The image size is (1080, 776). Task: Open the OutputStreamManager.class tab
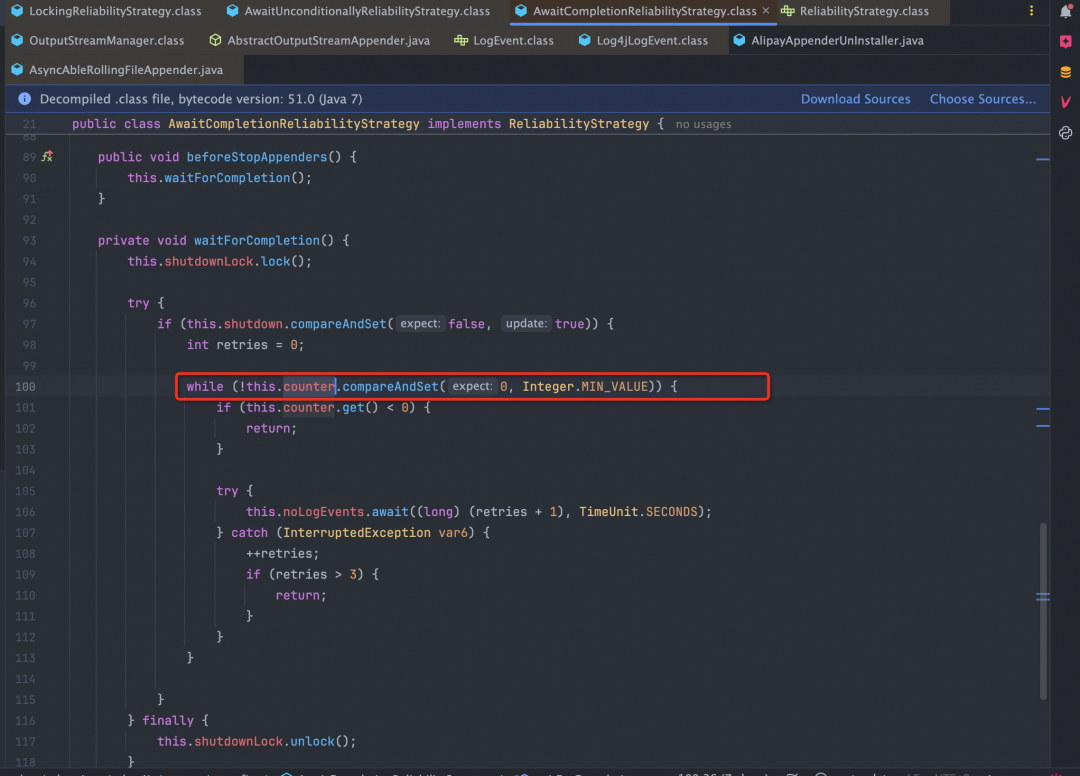[x=98, y=41]
